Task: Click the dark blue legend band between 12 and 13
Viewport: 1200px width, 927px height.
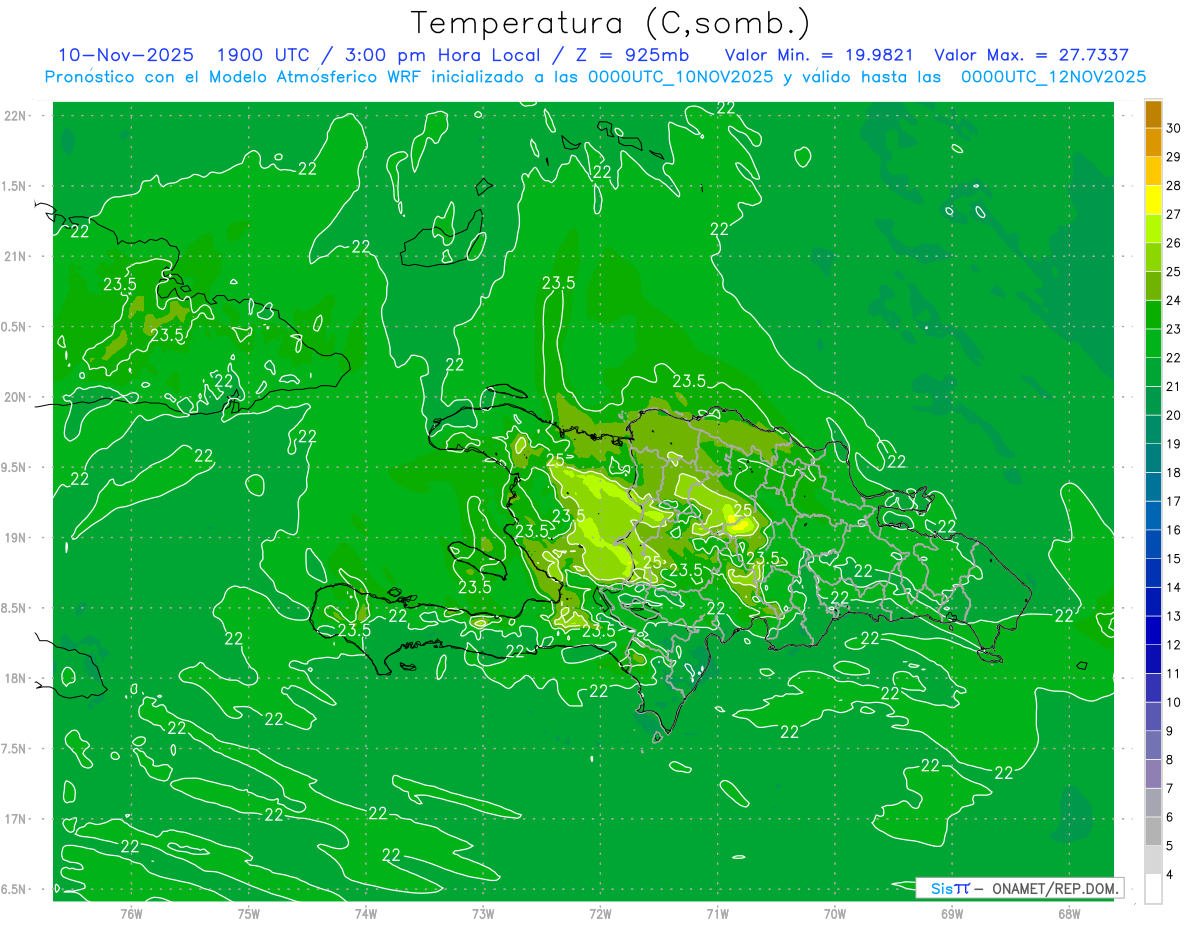Action: click(1153, 630)
